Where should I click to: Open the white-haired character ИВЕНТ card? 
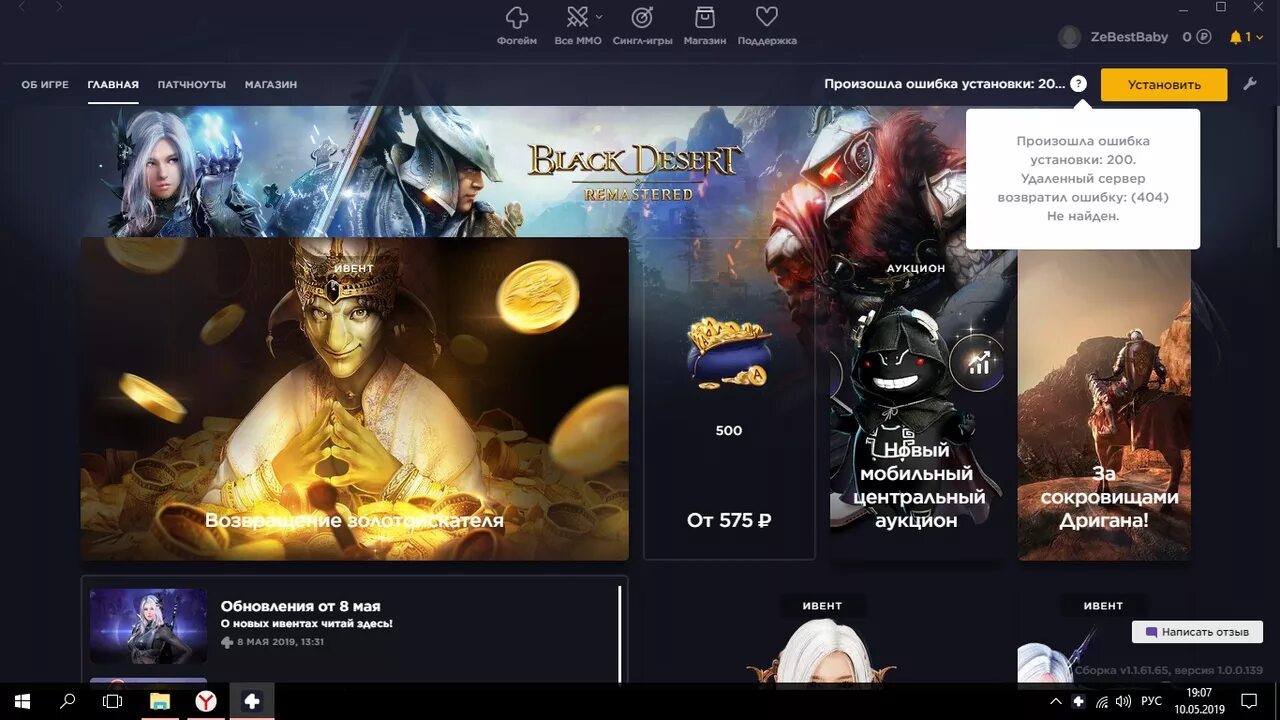pyautogui.click(x=821, y=637)
